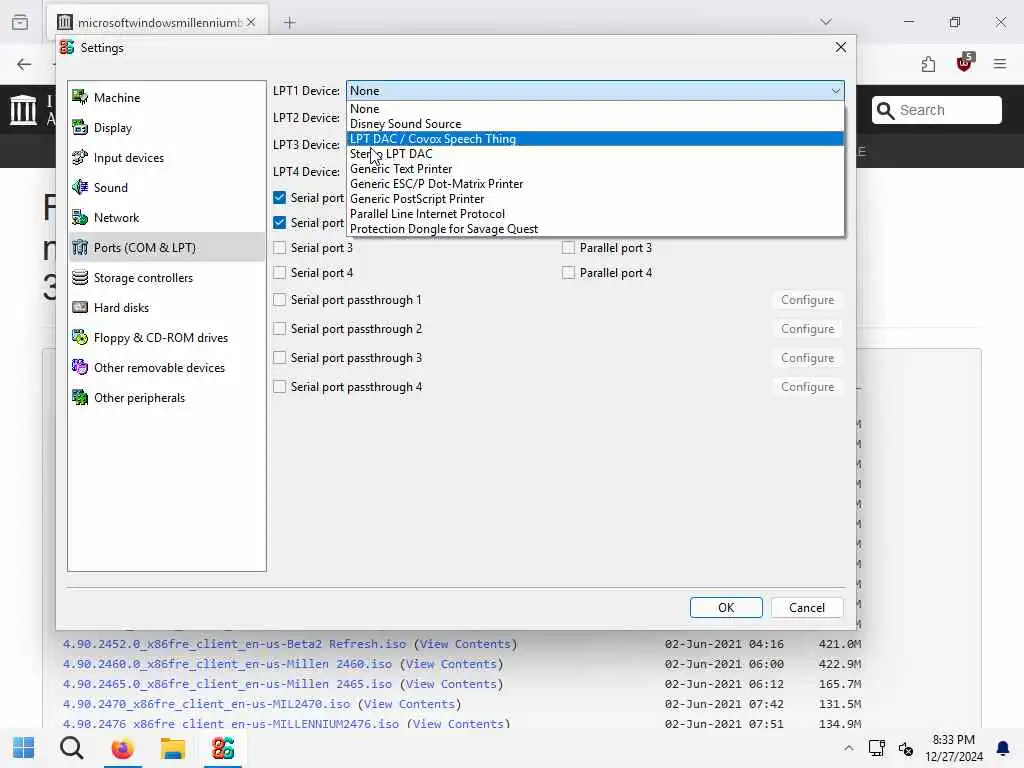The image size is (1024, 768).
Task: Choose Generic ESC/P Dot-Matrix Printer
Action: tap(595, 184)
